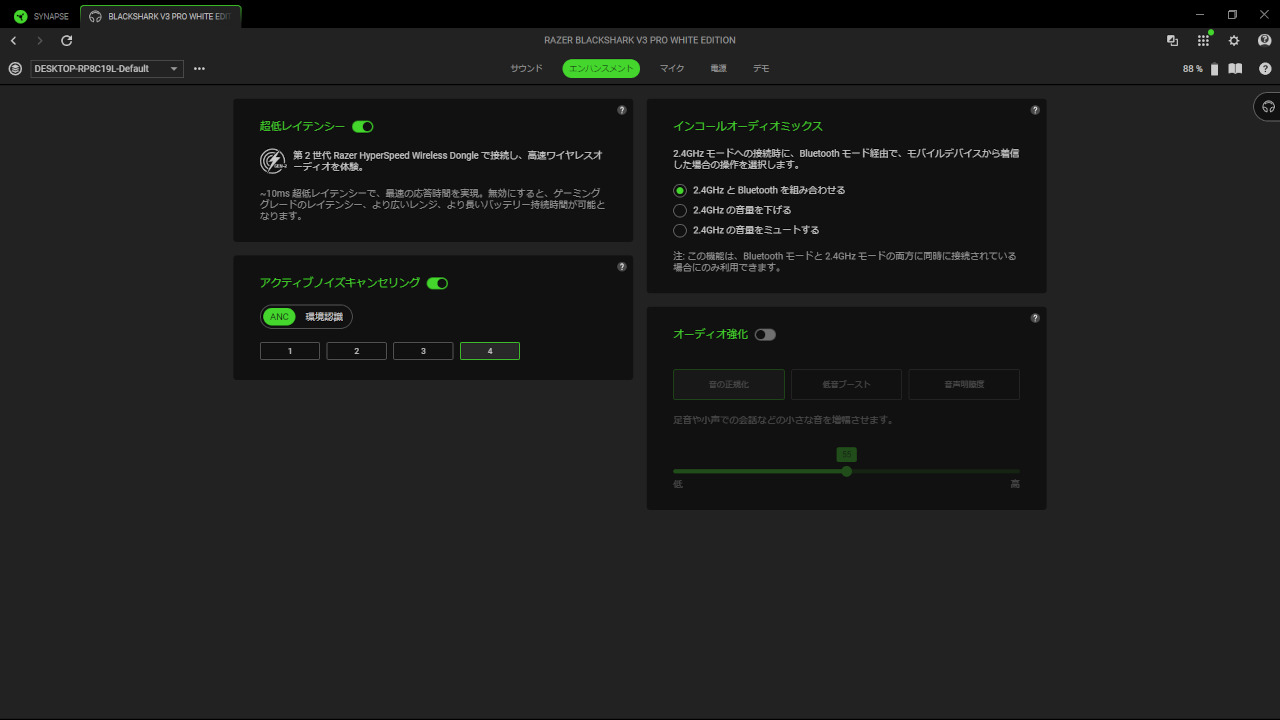Set ANC level to 4
1280x720 pixels.
pyautogui.click(x=490, y=351)
